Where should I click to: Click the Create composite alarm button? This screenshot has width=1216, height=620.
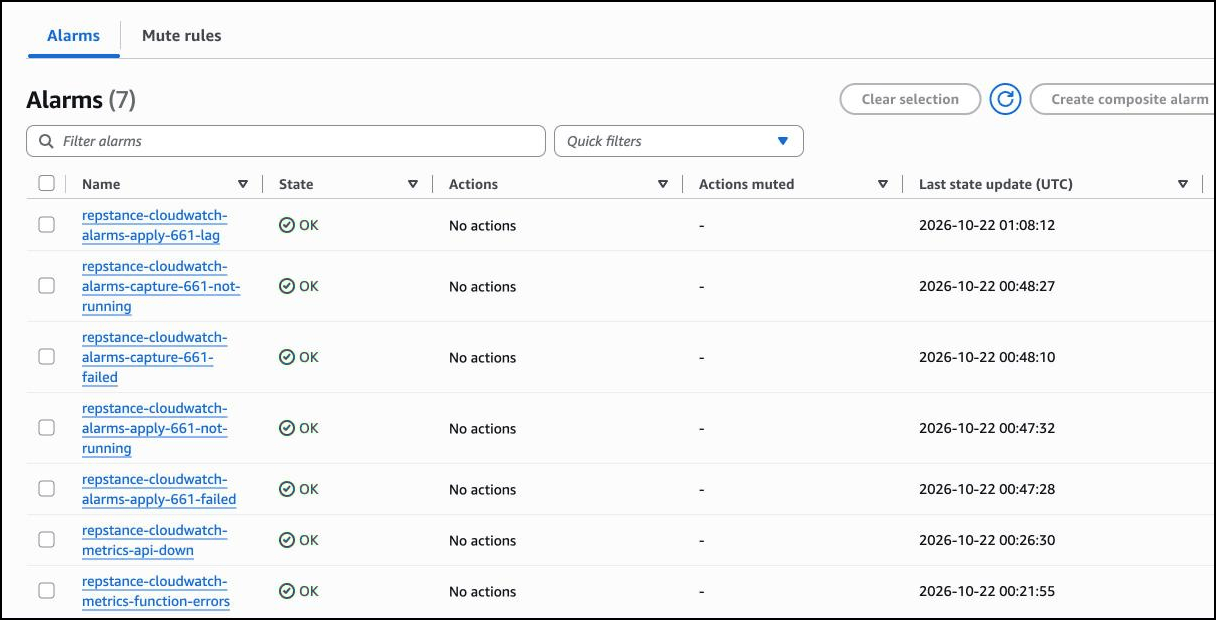(1123, 99)
